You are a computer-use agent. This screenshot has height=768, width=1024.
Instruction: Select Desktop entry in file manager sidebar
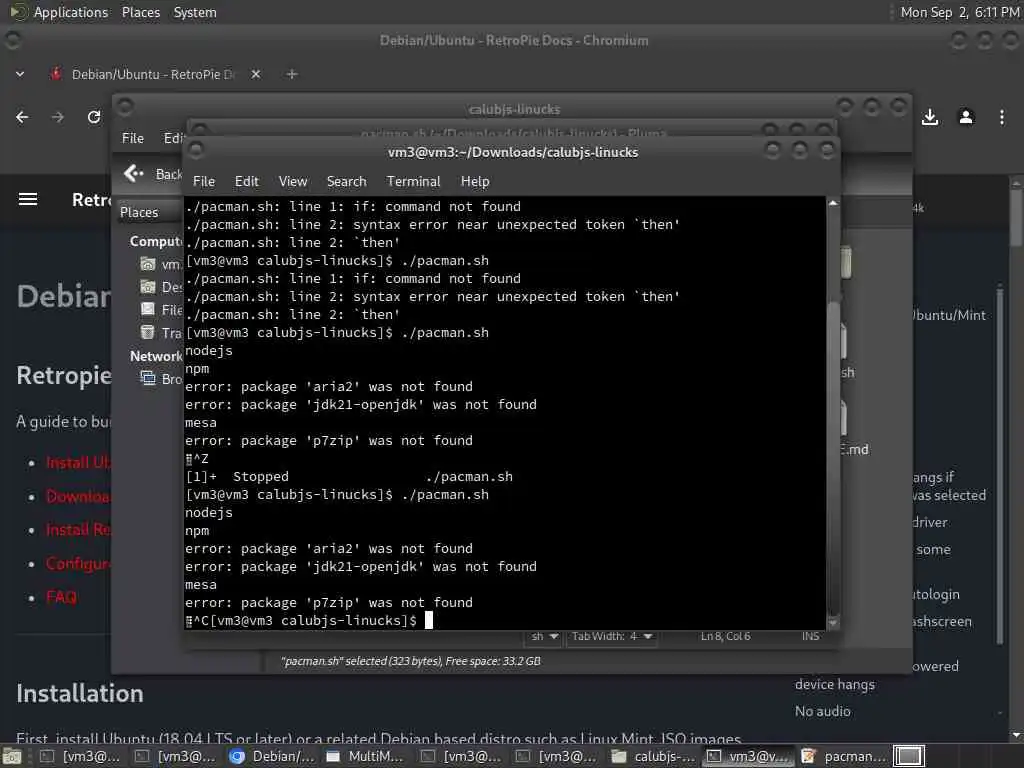tap(161, 287)
